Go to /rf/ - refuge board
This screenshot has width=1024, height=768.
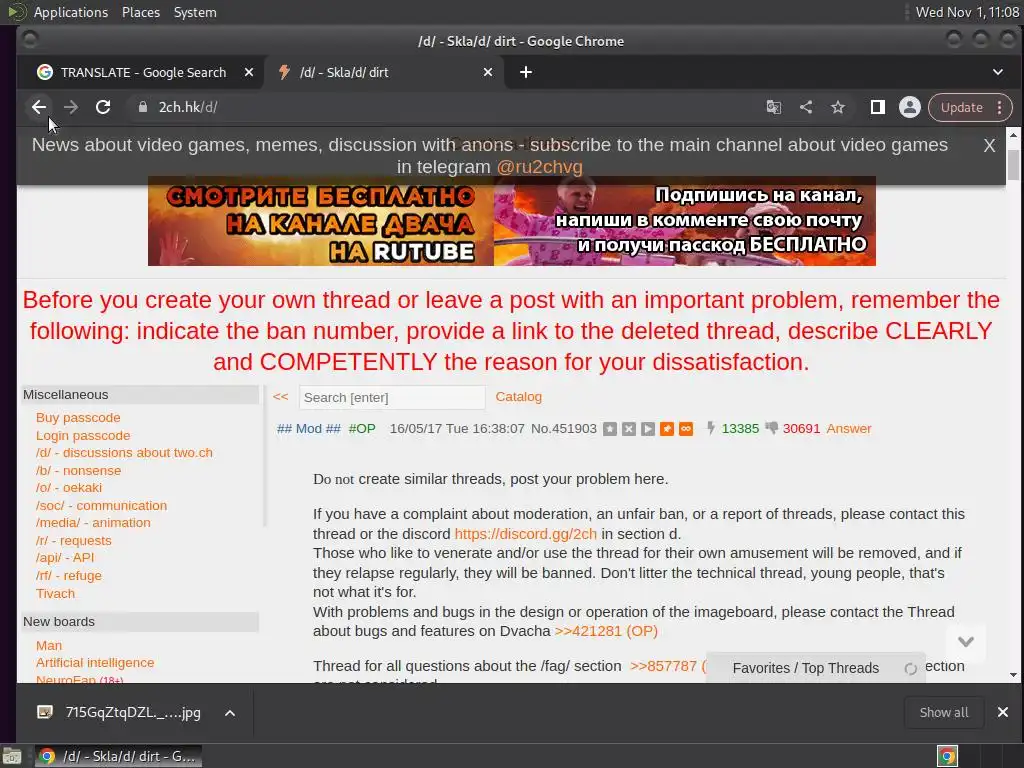(69, 575)
